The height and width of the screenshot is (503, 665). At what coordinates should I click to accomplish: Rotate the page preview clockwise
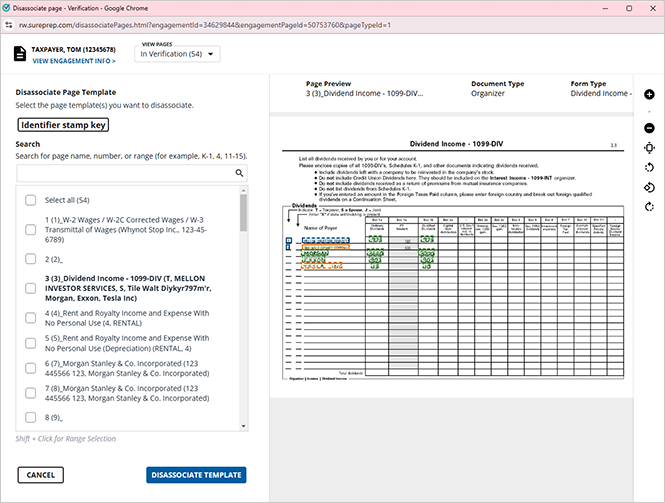point(650,207)
